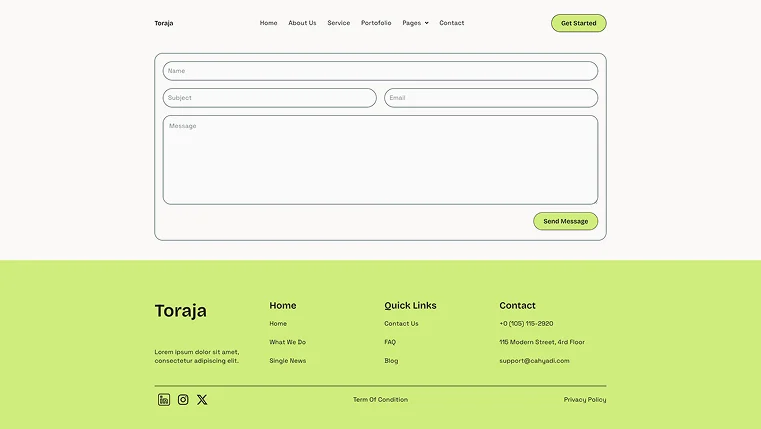Open the FAQ footer link
The width and height of the screenshot is (761, 429).
point(390,342)
